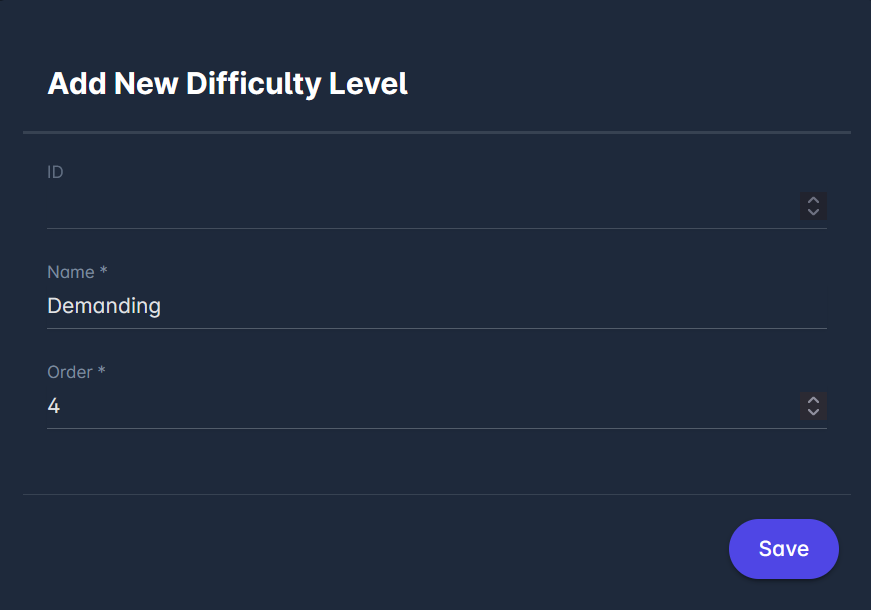Click the ID spinner control icon
This screenshot has width=871, height=610.
point(813,206)
